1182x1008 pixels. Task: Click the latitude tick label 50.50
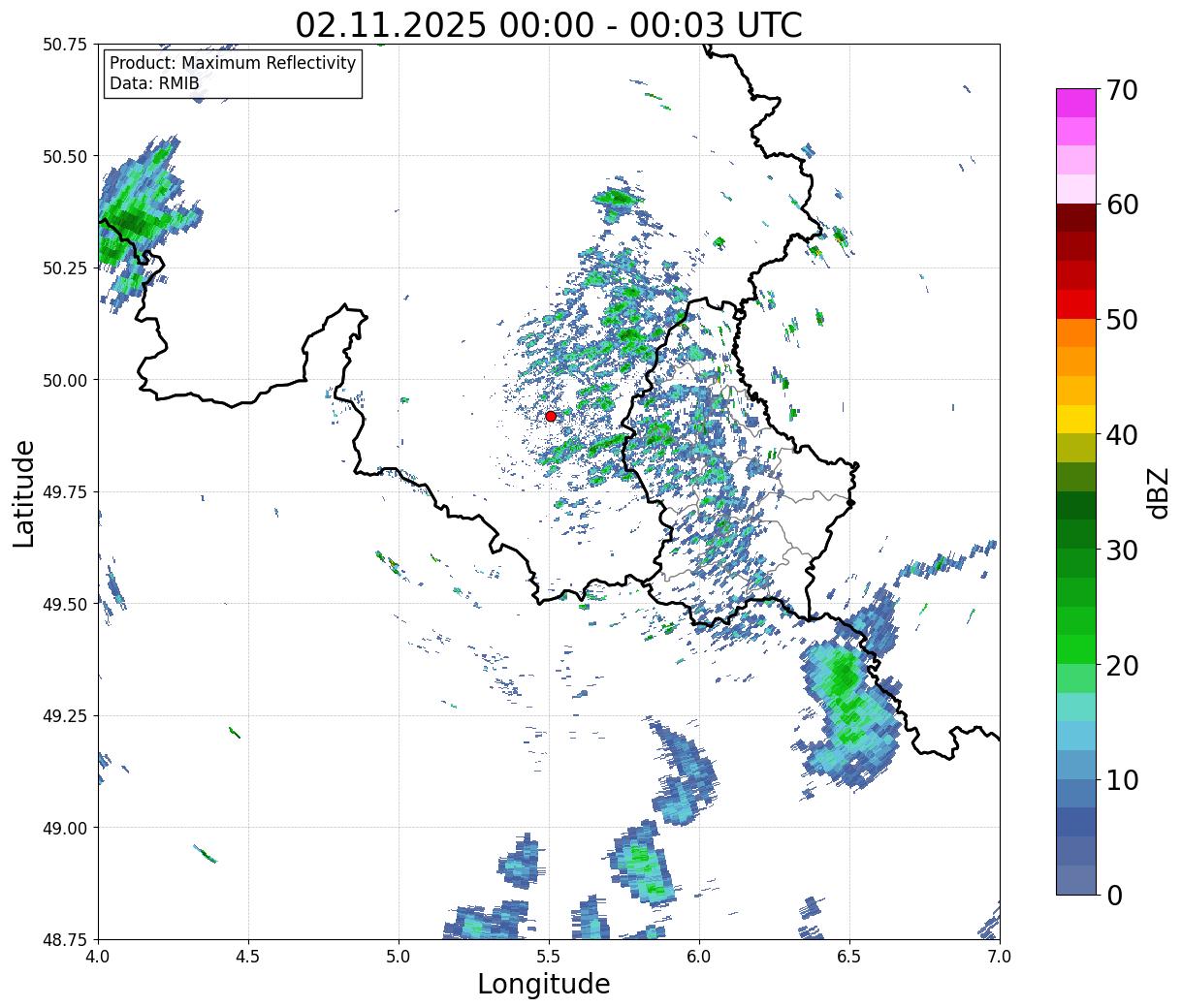65,156
